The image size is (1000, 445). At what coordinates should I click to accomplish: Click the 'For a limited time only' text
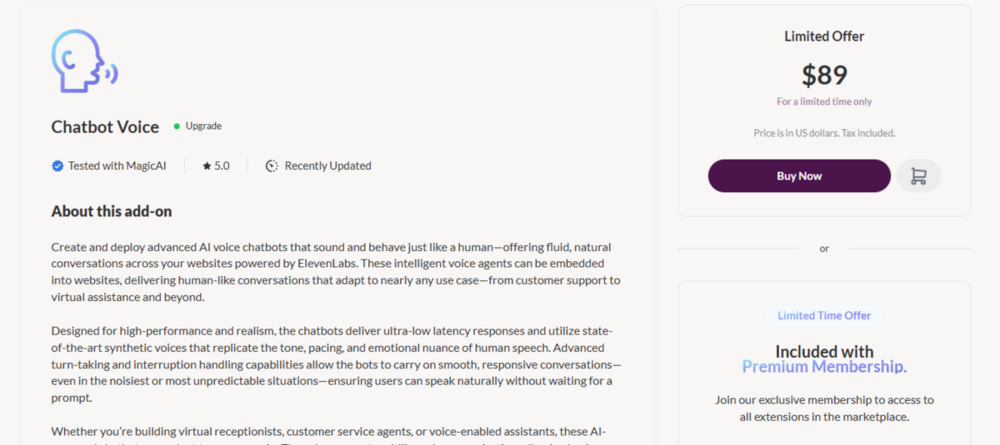824,101
